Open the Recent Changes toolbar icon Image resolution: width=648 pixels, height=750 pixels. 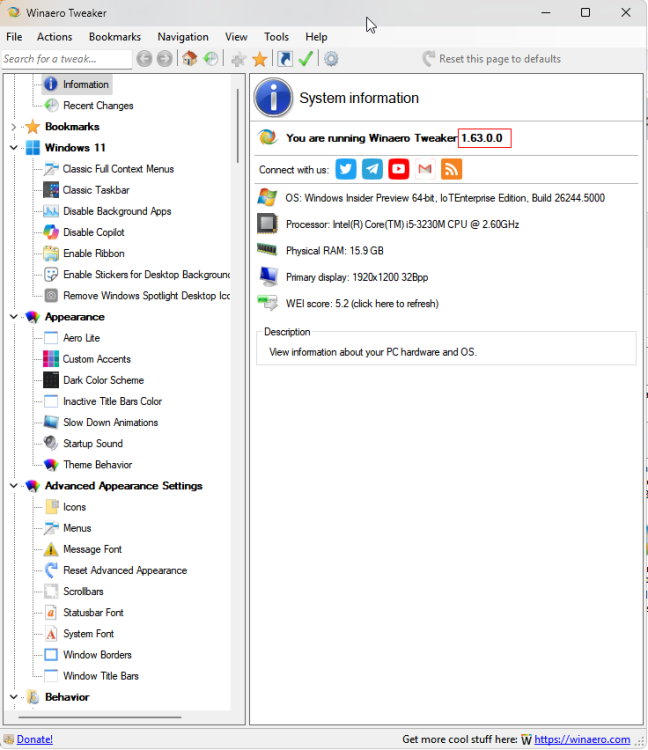pos(211,59)
